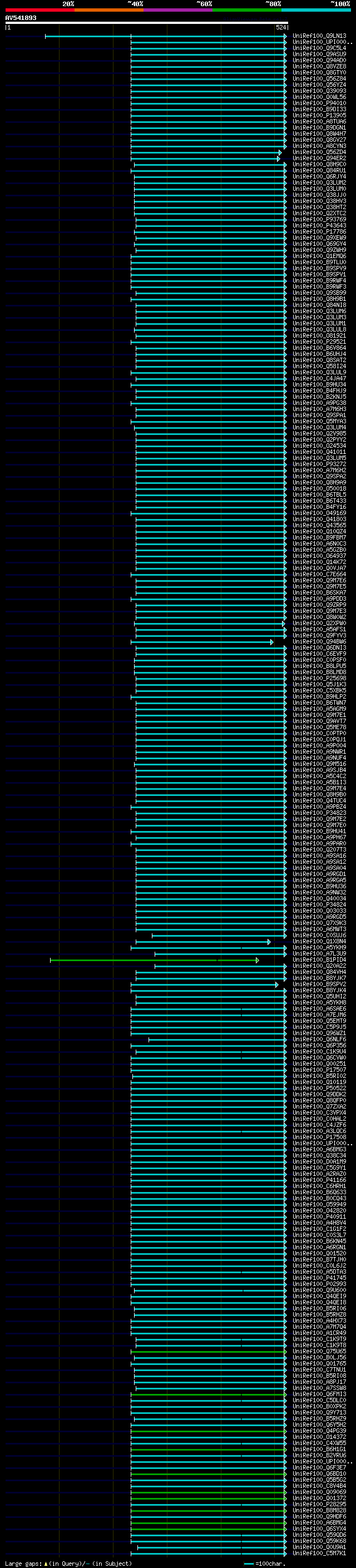Screen dimensions: 356x1568
Task: Open hit UniRef100_Q8H9C0
Action: tap(319, 164)
